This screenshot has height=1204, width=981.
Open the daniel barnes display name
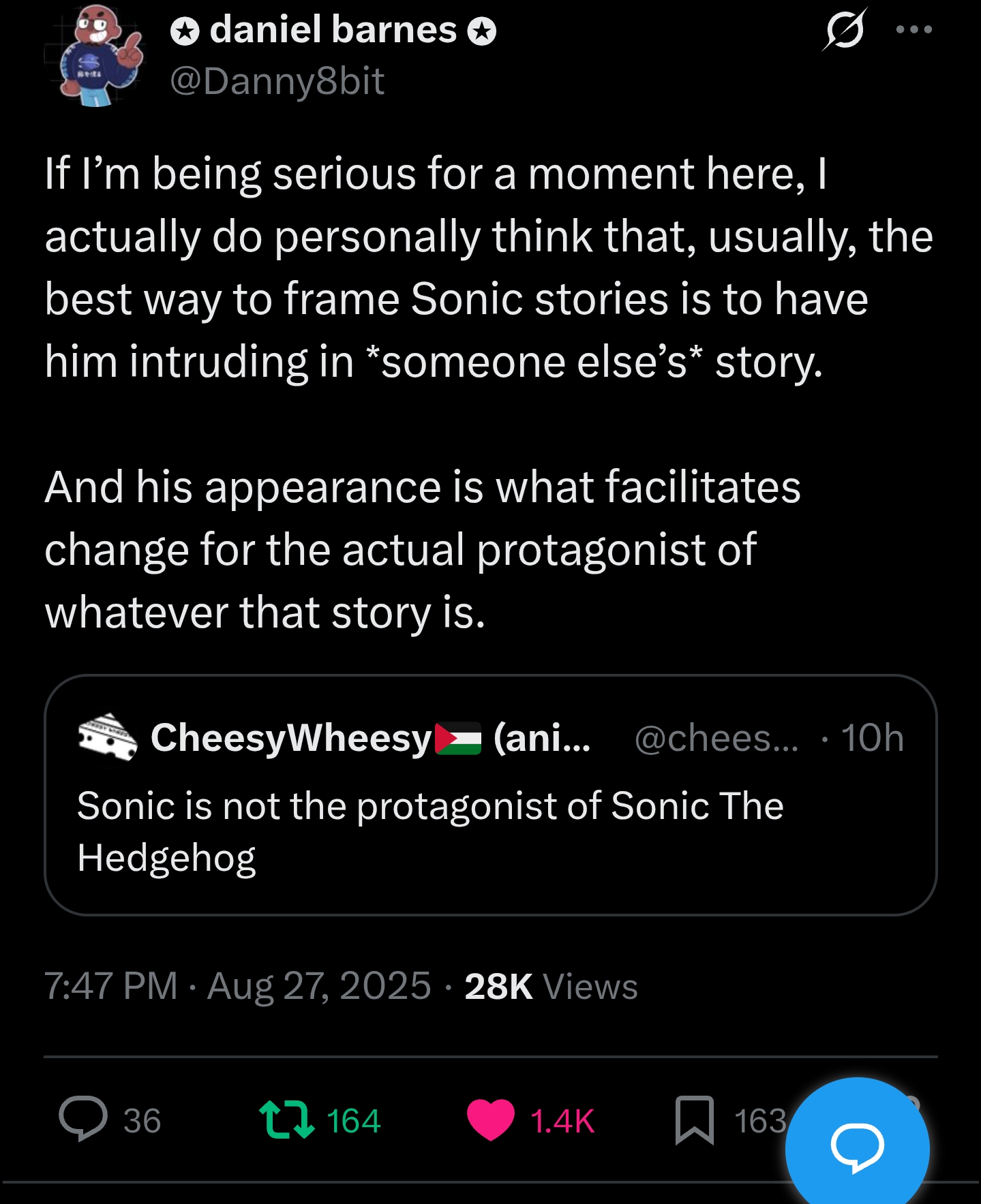click(333, 31)
